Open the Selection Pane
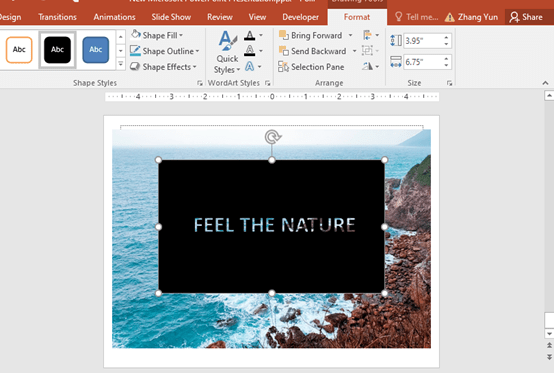Viewport: 554px width, 373px height. (x=311, y=67)
